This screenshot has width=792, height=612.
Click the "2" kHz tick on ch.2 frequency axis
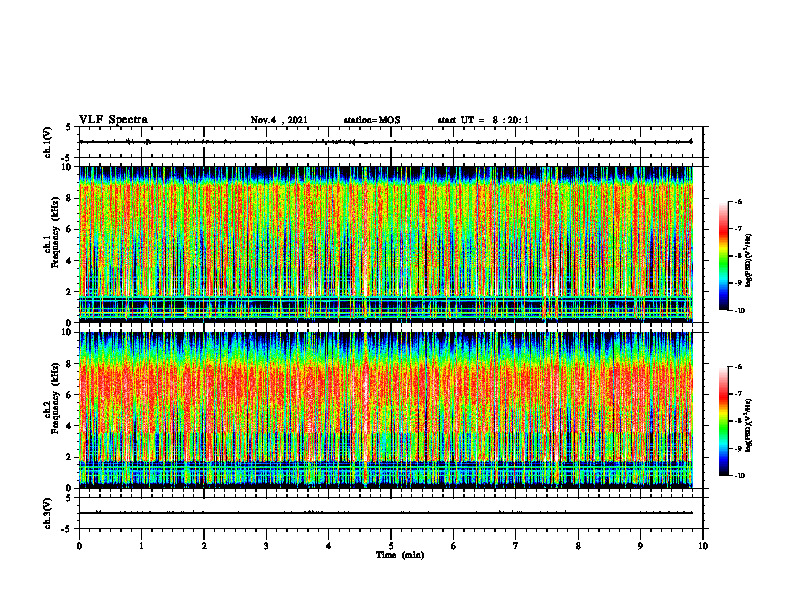[70, 457]
